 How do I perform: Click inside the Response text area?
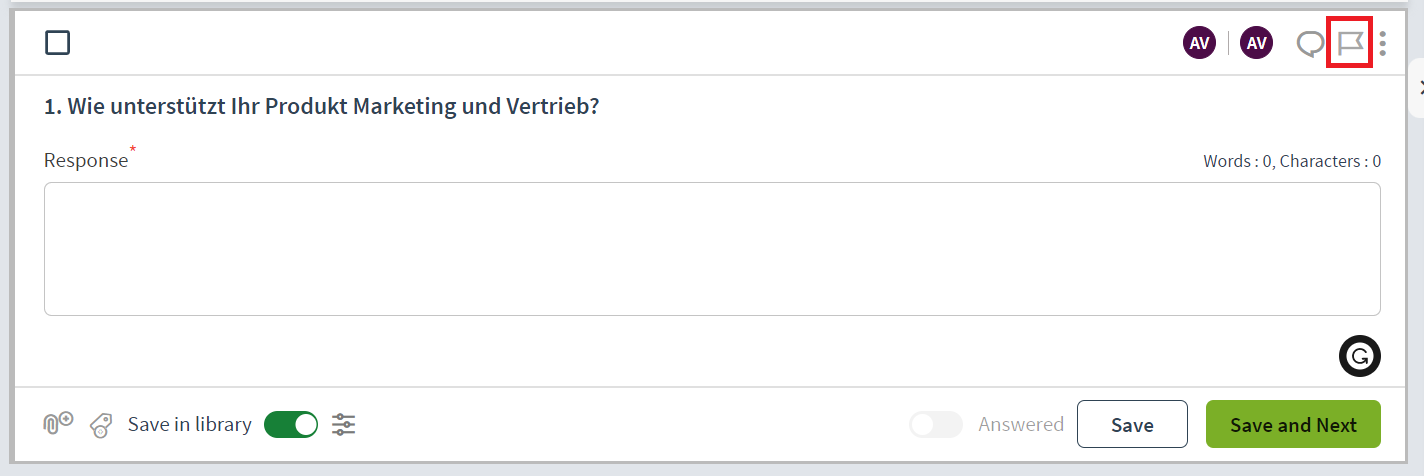pyautogui.click(x=712, y=249)
